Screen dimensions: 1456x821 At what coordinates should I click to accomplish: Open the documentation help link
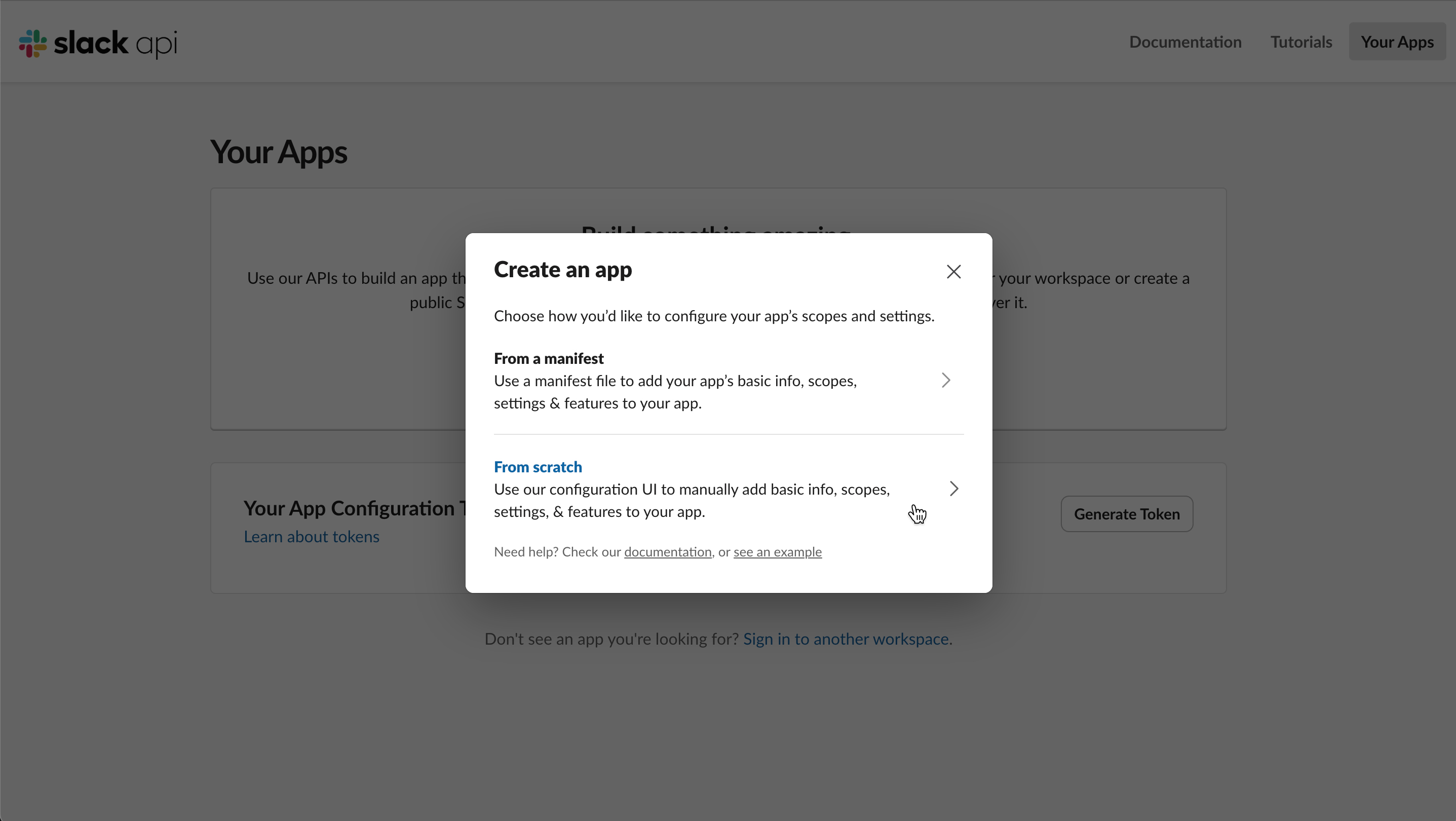(x=668, y=552)
